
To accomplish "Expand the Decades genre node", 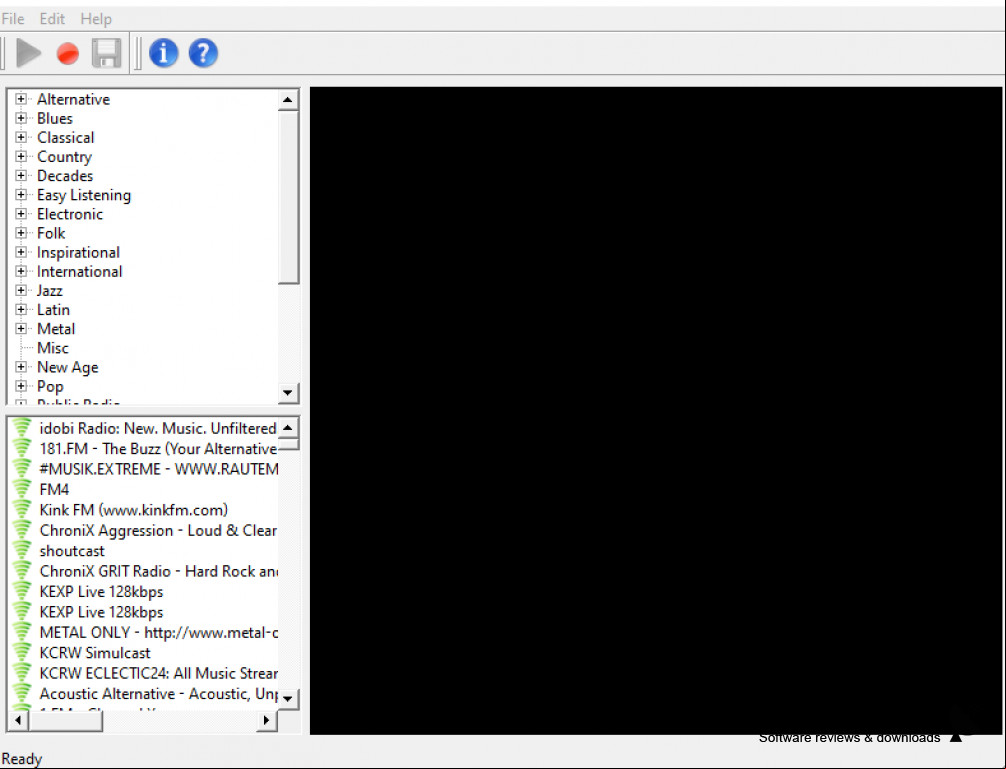I will [21, 175].
